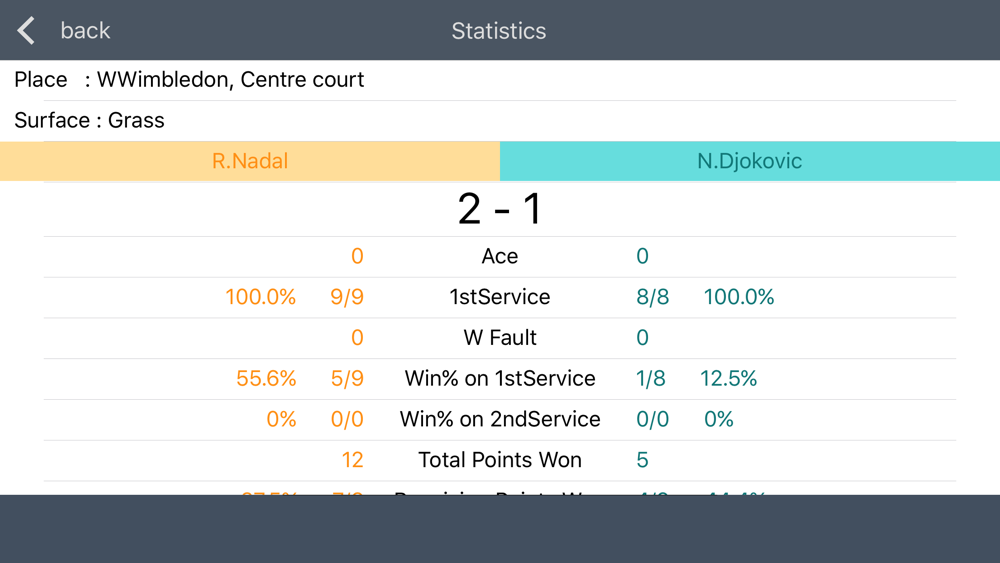Tap the Ace statistic row label

[x=500, y=256]
